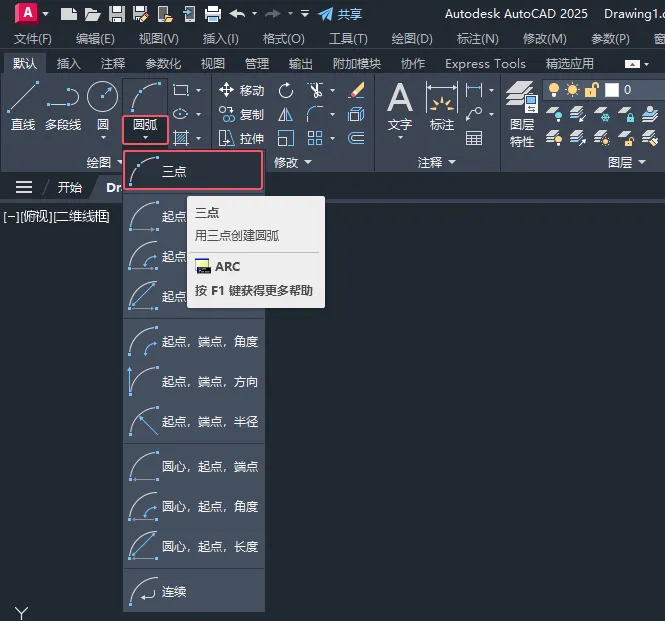Select the 多段线 (Polyline) tool
The image size is (665, 621).
pos(63,106)
